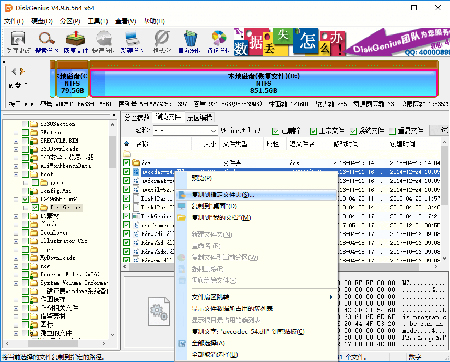Select the 79.5GB NTFS partition block

pyautogui.click(x=72, y=83)
